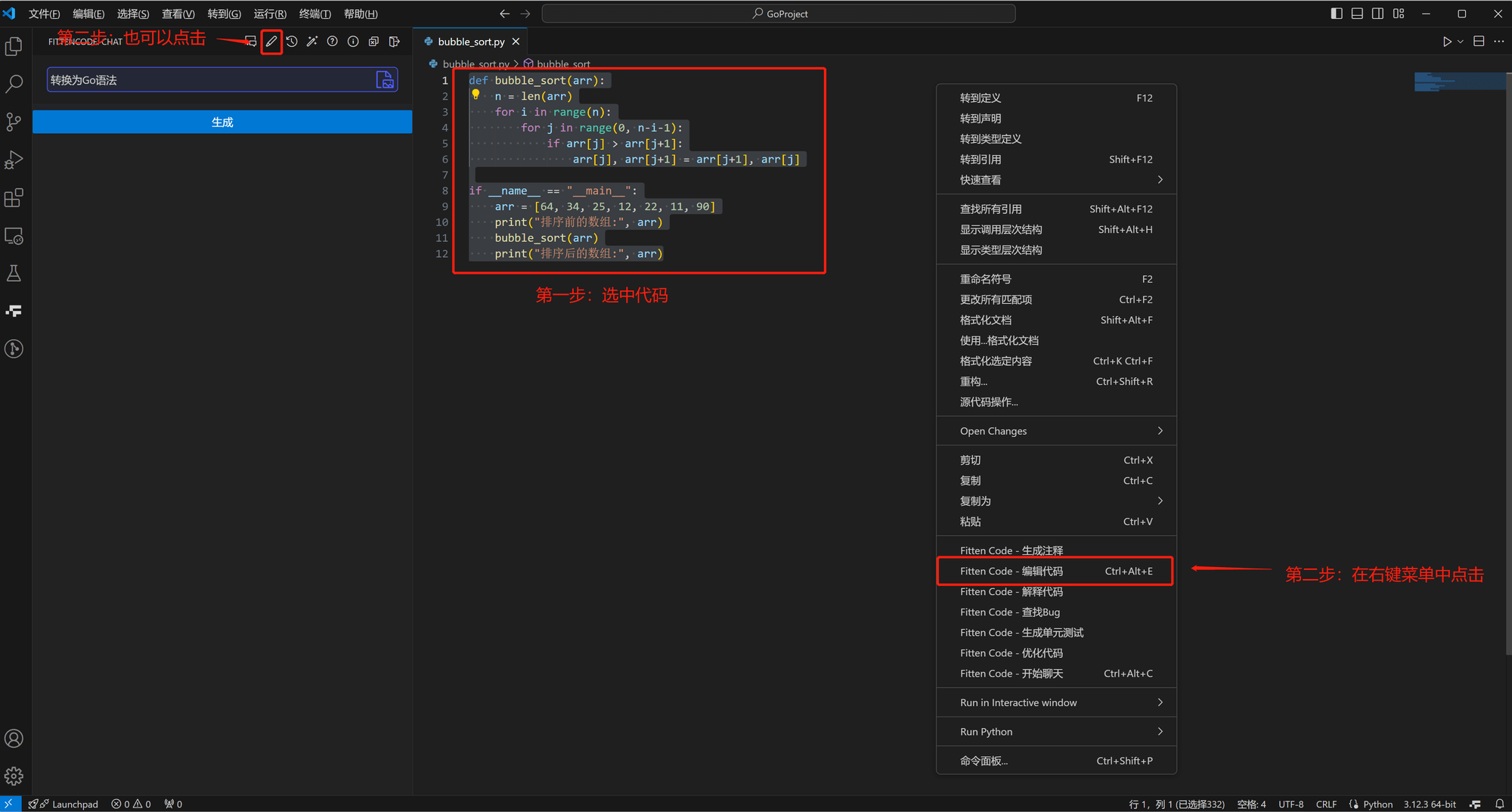Viewport: 1512px width, 812px height.
Task: Click CRLF line ending in status bar
Action: point(1326,804)
